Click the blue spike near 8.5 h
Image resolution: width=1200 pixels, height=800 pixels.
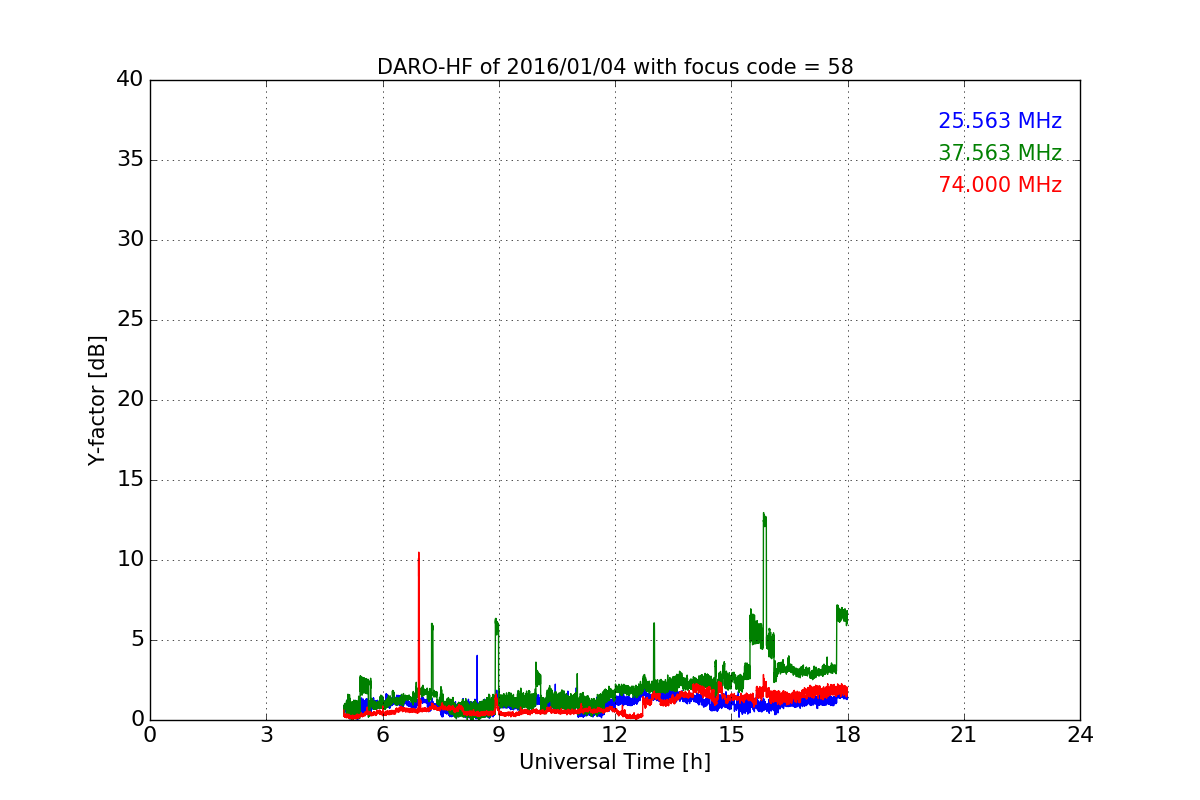click(477, 680)
